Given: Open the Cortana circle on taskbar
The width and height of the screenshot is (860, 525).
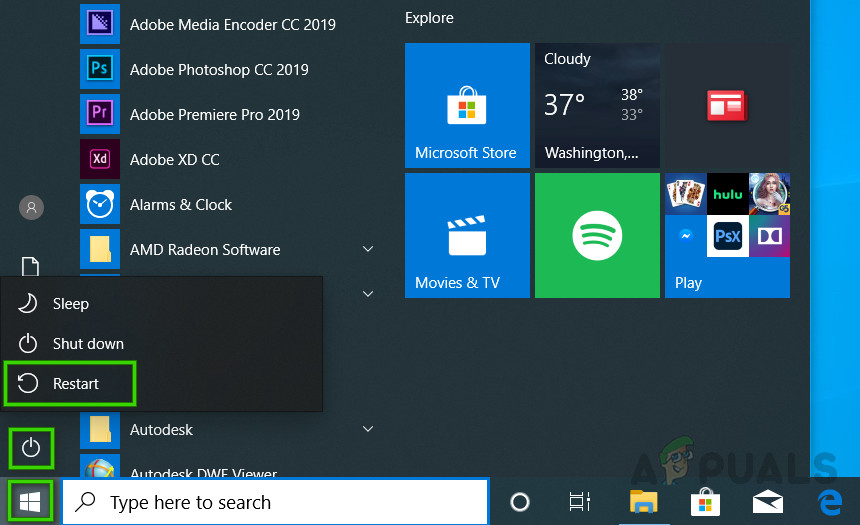Looking at the screenshot, I should coord(519,501).
